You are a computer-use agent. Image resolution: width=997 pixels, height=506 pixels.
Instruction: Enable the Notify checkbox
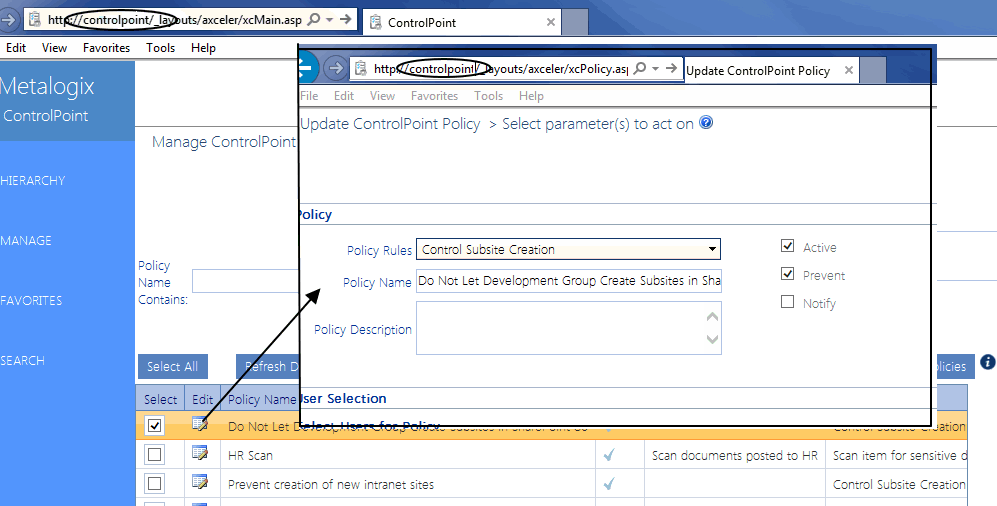click(x=788, y=301)
